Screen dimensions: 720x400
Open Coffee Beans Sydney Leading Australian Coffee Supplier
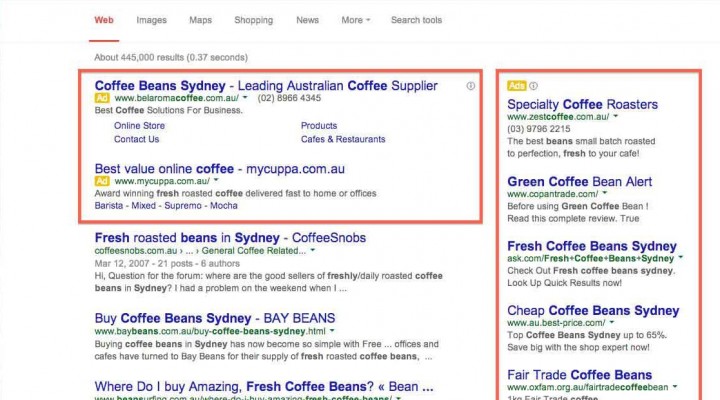266,86
